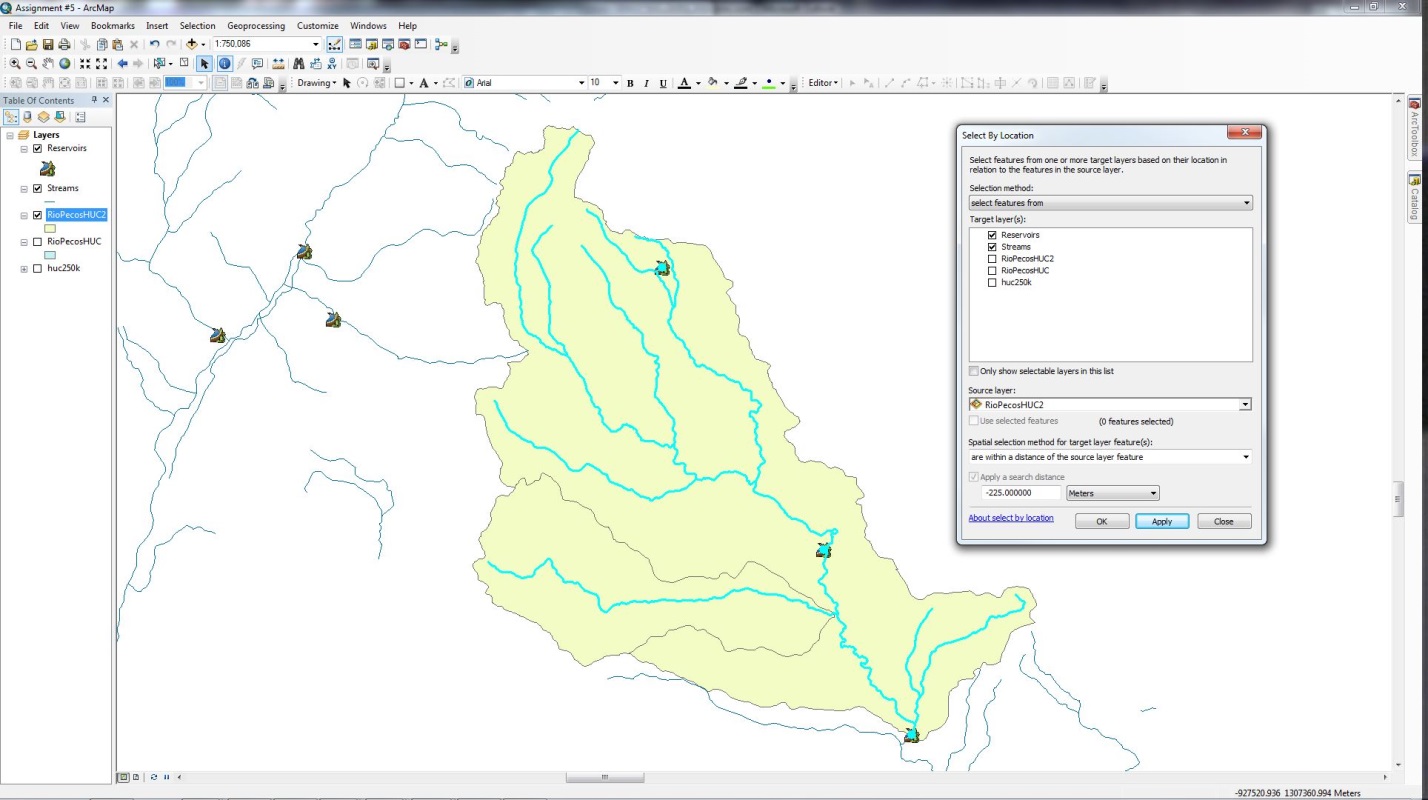Check RioPecosHUC2 in Target layer(s) list

pyautogui.click(x=992, y=259)
